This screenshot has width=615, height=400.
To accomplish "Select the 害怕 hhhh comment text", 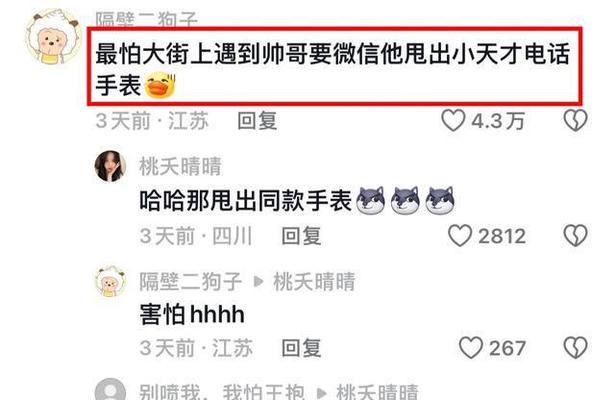I will (192, 315).
